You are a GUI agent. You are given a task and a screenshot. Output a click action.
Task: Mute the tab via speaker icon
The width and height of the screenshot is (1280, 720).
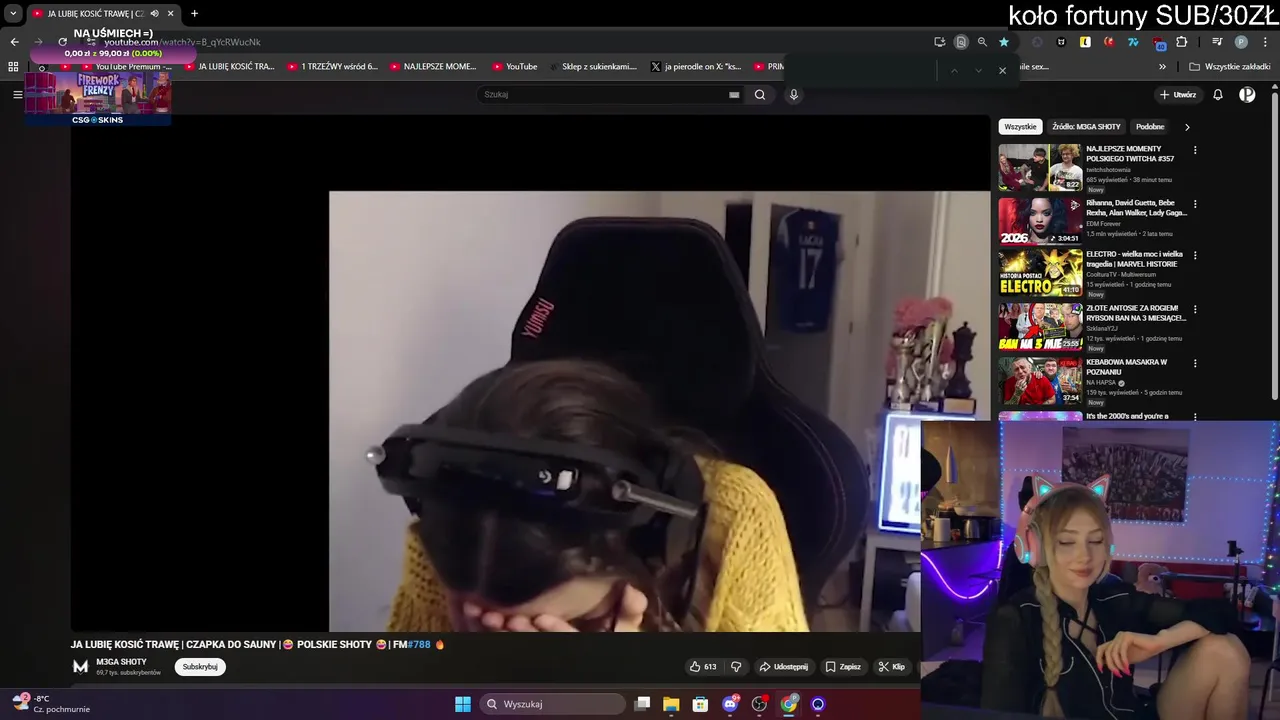point(154,13)
